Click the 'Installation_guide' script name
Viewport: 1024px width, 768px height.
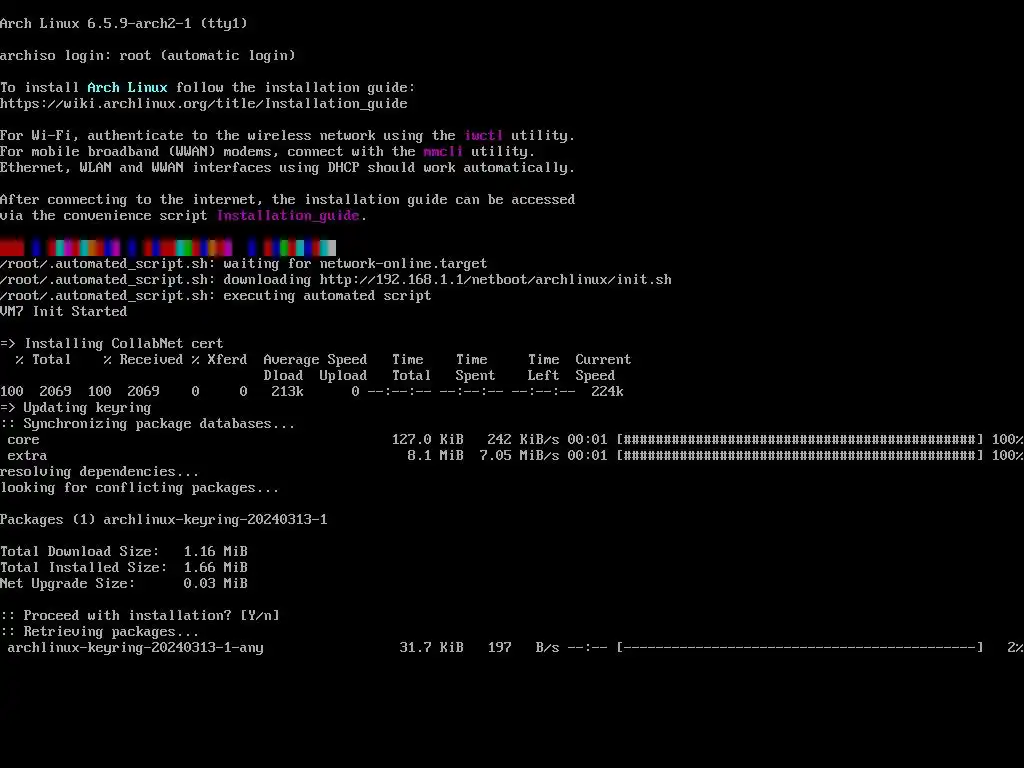(288, 216)
